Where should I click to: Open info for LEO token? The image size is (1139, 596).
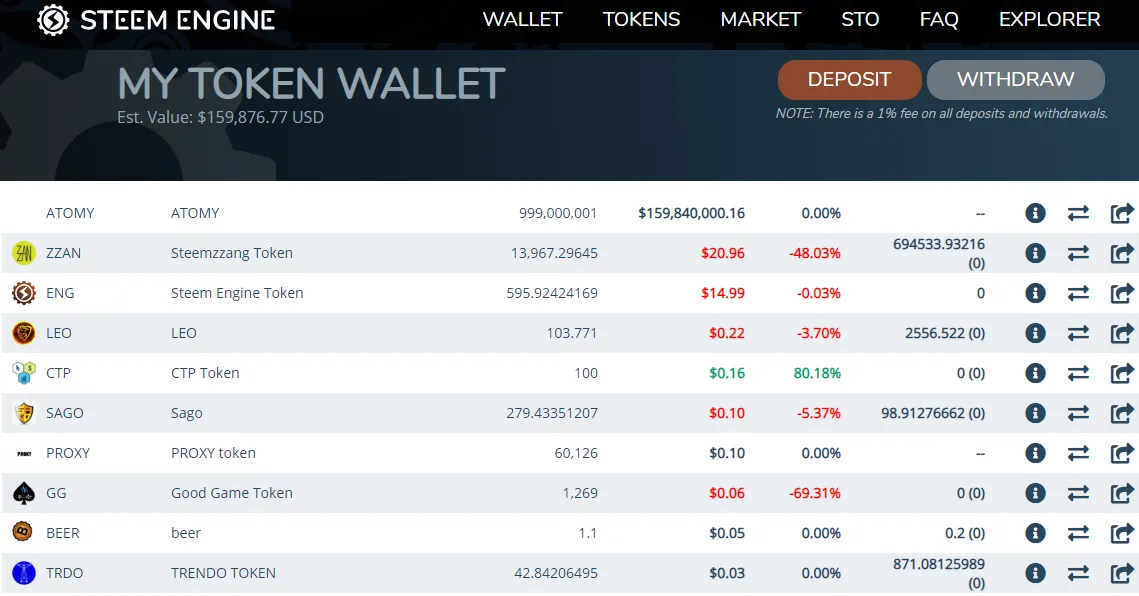(1035, 333)
